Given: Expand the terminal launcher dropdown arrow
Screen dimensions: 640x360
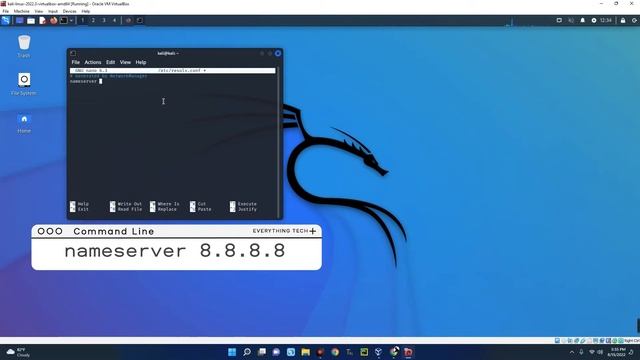Looking at the screenshot, I should pyautogui.click(x=71, y=20).
